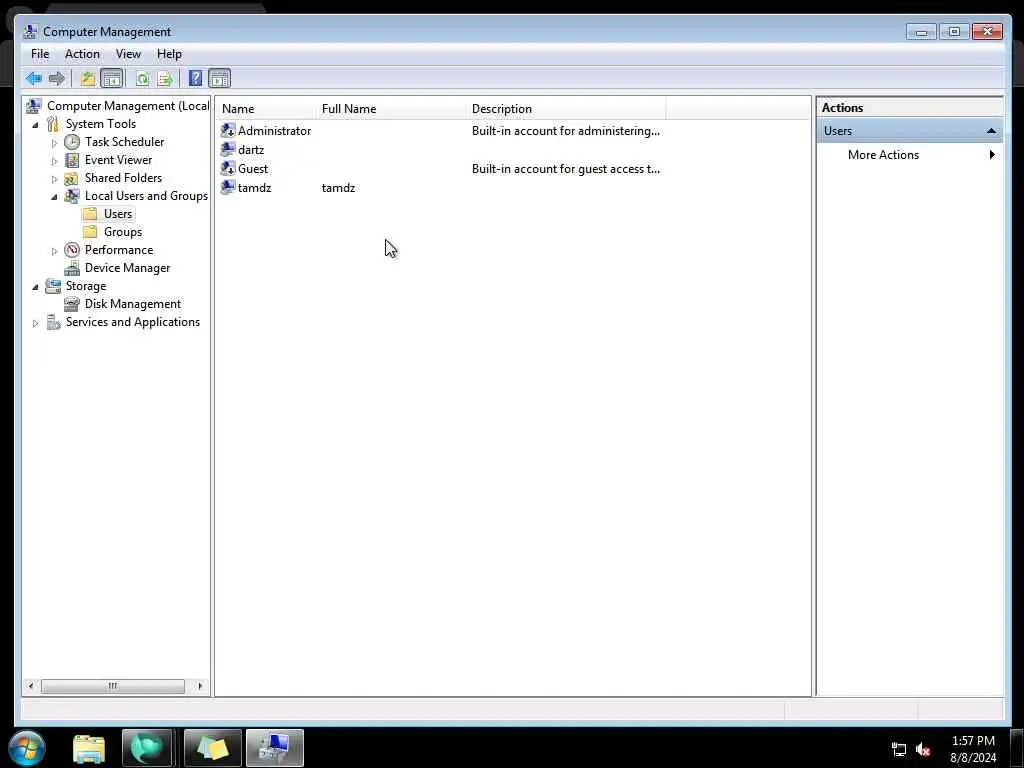Click the dartz user icon
The image size is (1024, 768).
pos(228,150)
